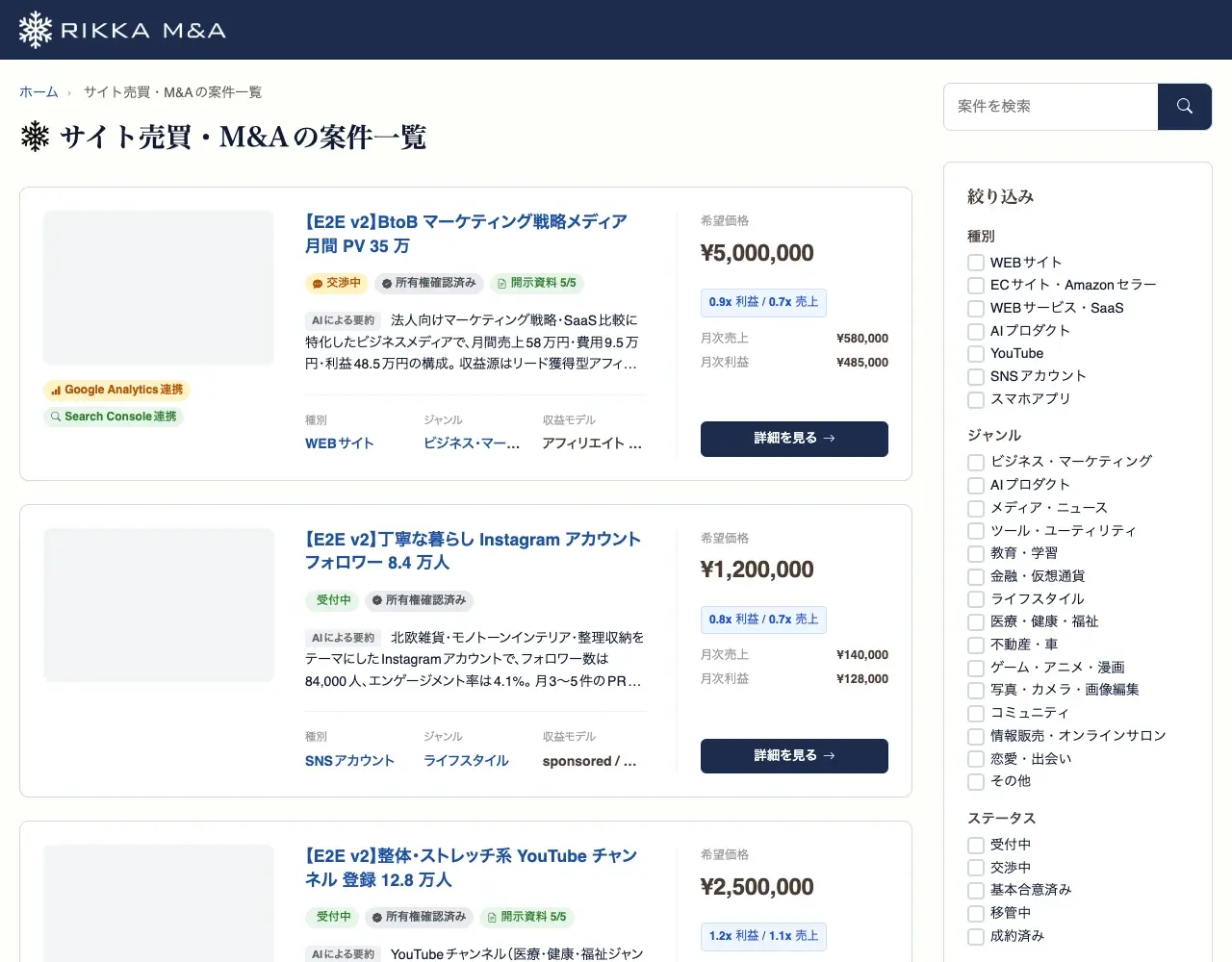Click the ¥128,000 monthly profit value
This screenshot has width=1232, height=962.
pos(862,679)
